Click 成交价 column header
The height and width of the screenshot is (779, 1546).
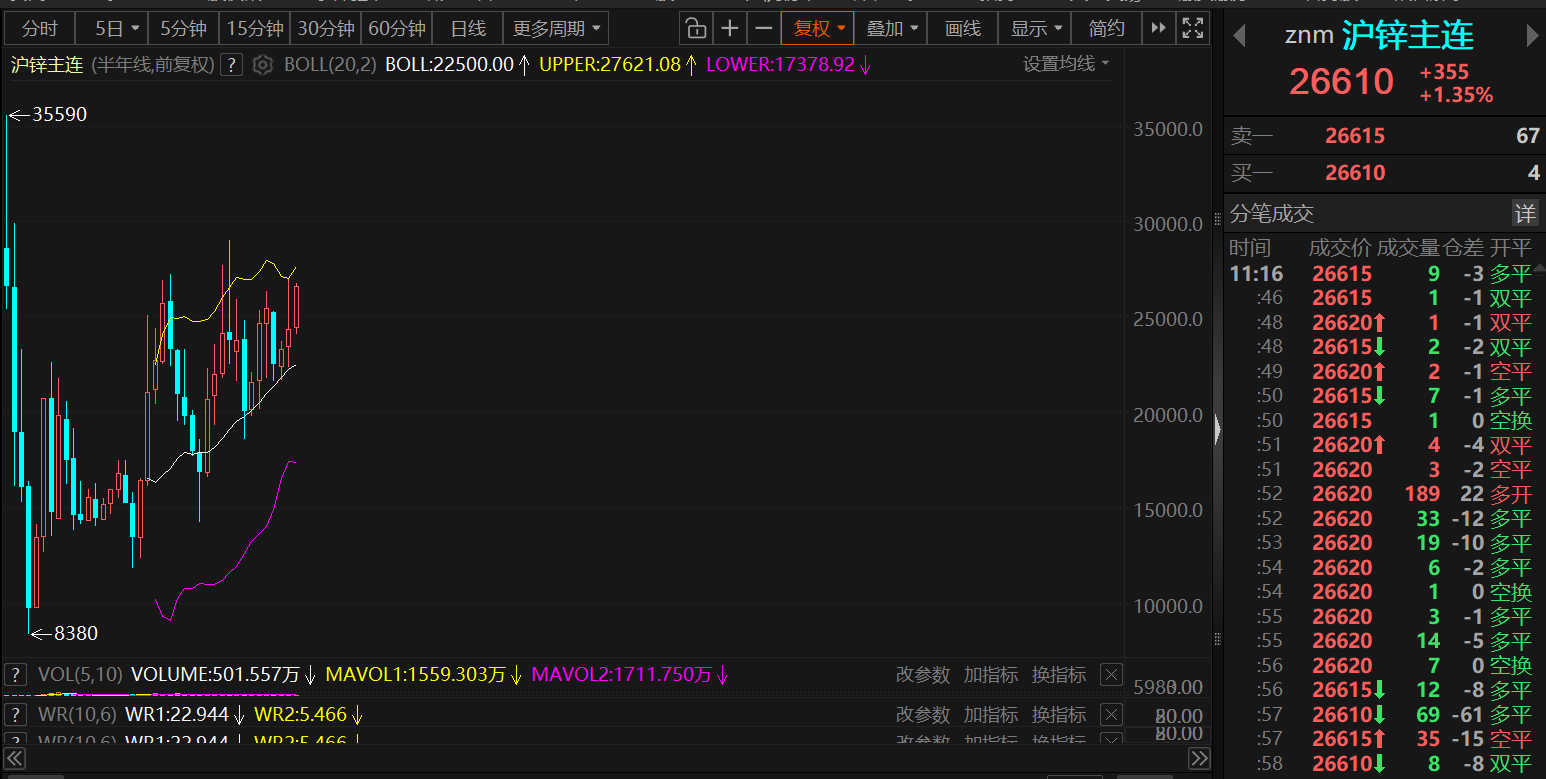pos(1339,248)
